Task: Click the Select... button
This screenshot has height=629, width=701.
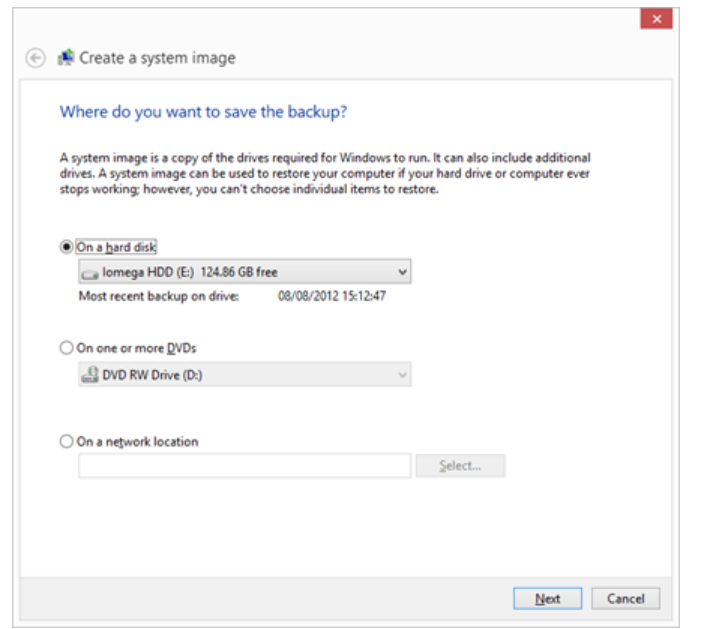Action: 460,466
